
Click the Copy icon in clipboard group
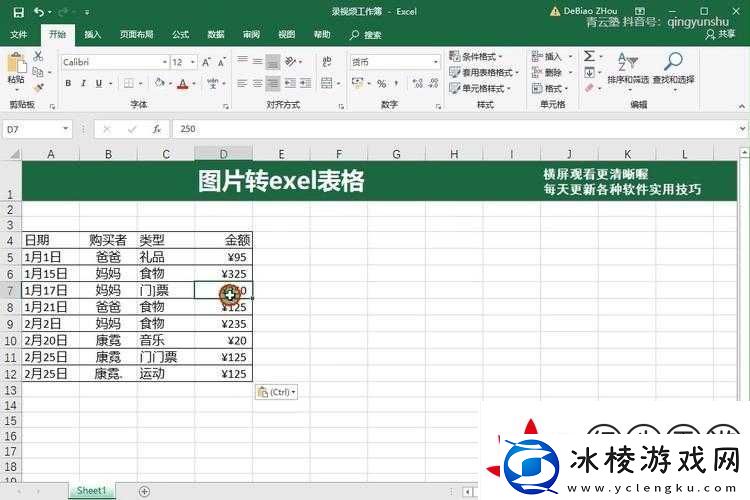coord(38,72)
